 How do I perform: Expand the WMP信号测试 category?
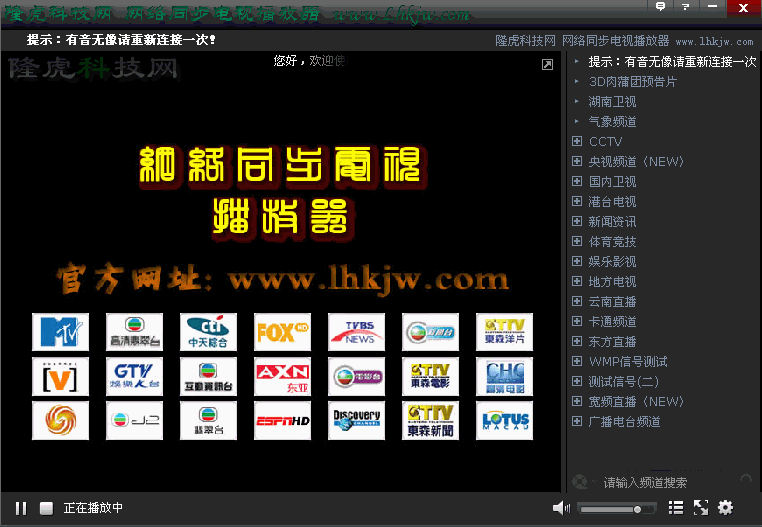(577, 361)
